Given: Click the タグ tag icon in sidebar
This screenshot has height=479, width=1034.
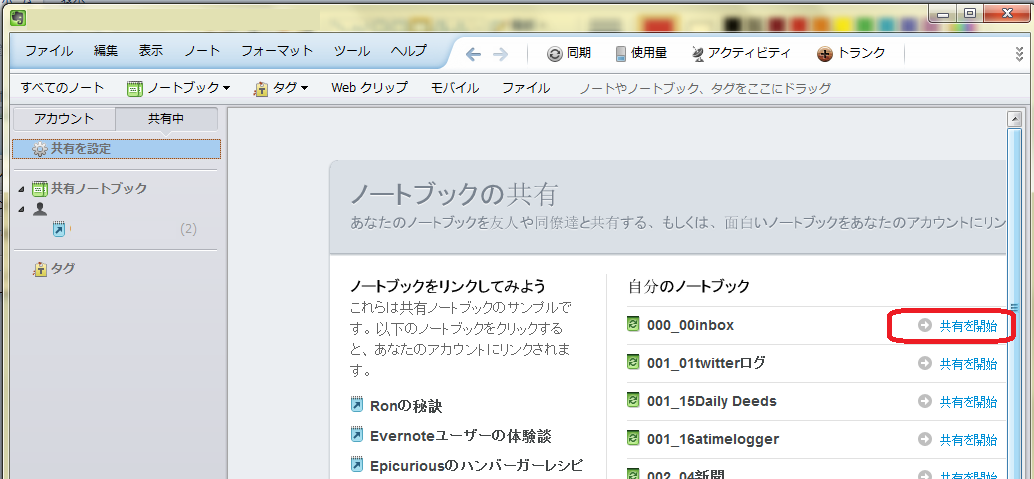Looking at the screenshot, I should tap(40, 269).
